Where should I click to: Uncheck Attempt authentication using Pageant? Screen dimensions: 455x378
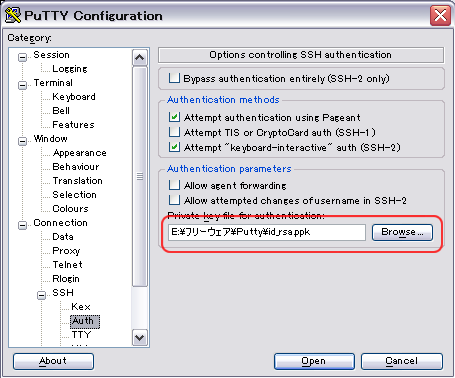174,117
